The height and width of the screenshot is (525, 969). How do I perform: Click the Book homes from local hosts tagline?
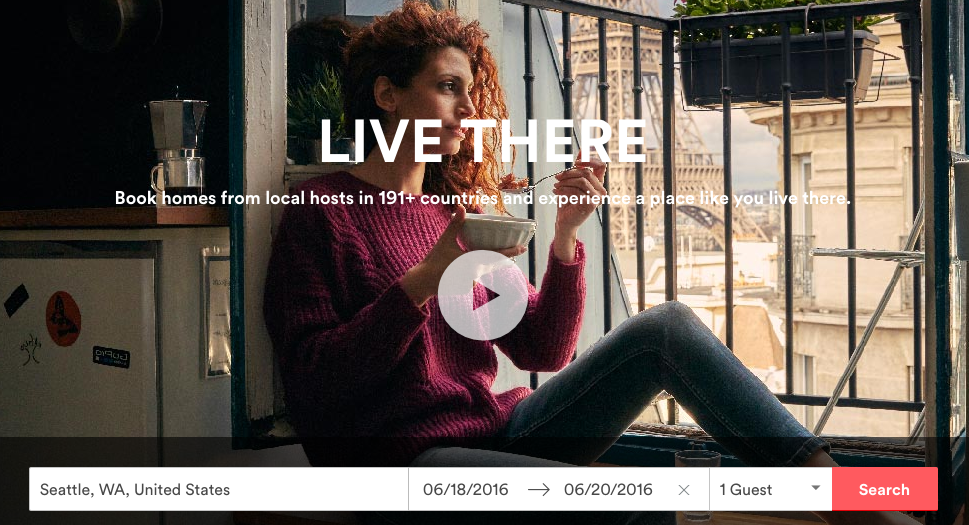pos(482,198)
